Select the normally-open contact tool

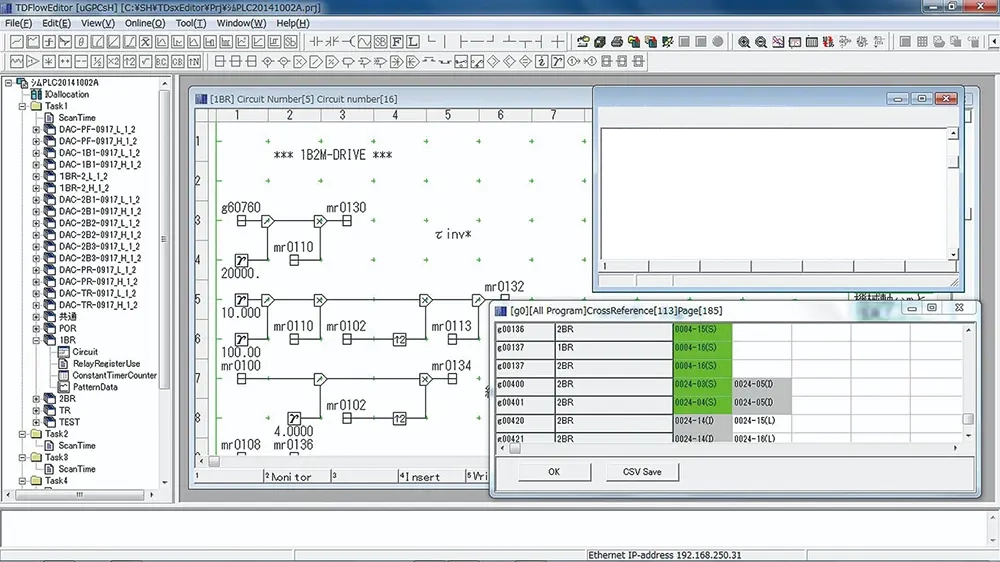[x=316, y=42]
